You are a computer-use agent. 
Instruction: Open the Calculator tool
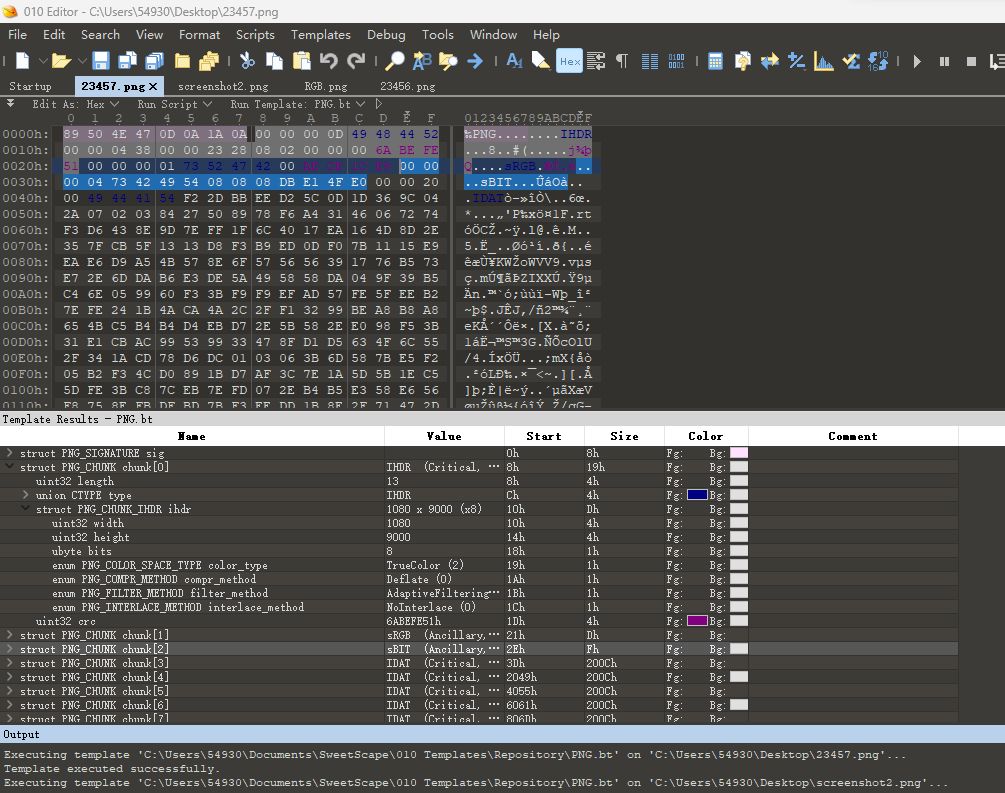tap(716, 61)
